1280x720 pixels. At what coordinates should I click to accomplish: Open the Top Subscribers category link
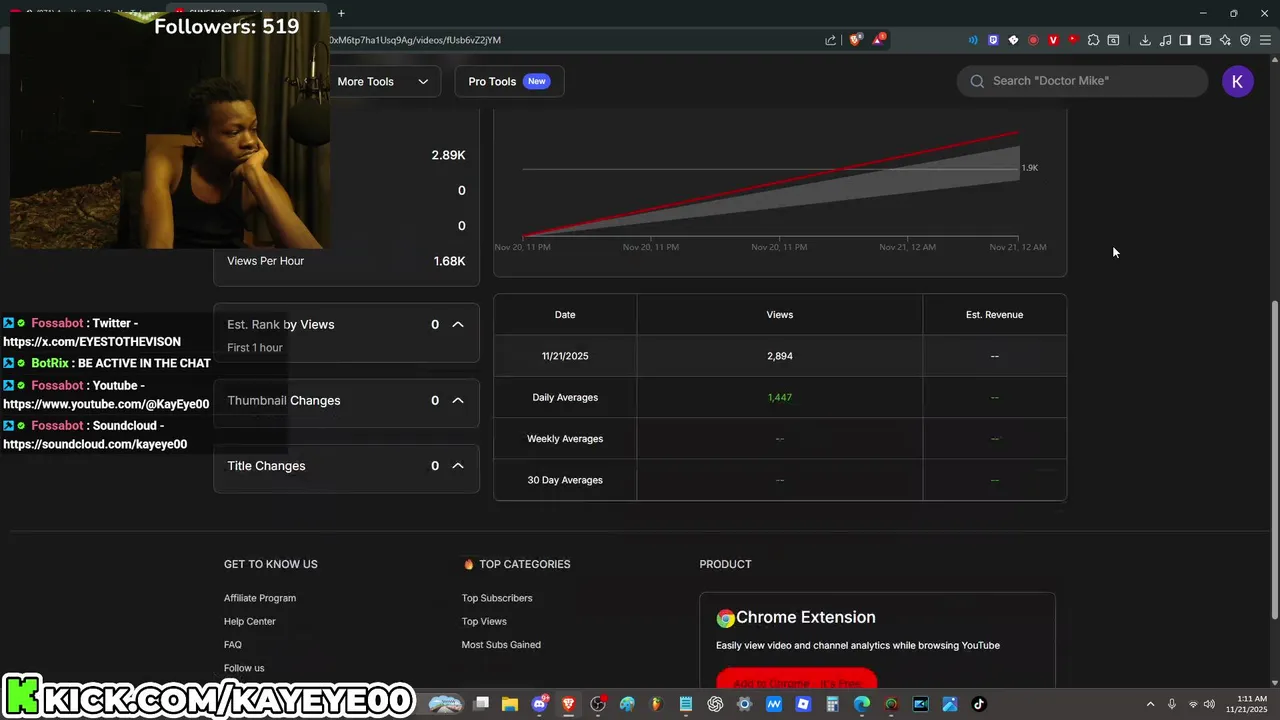tap(497, 598)
